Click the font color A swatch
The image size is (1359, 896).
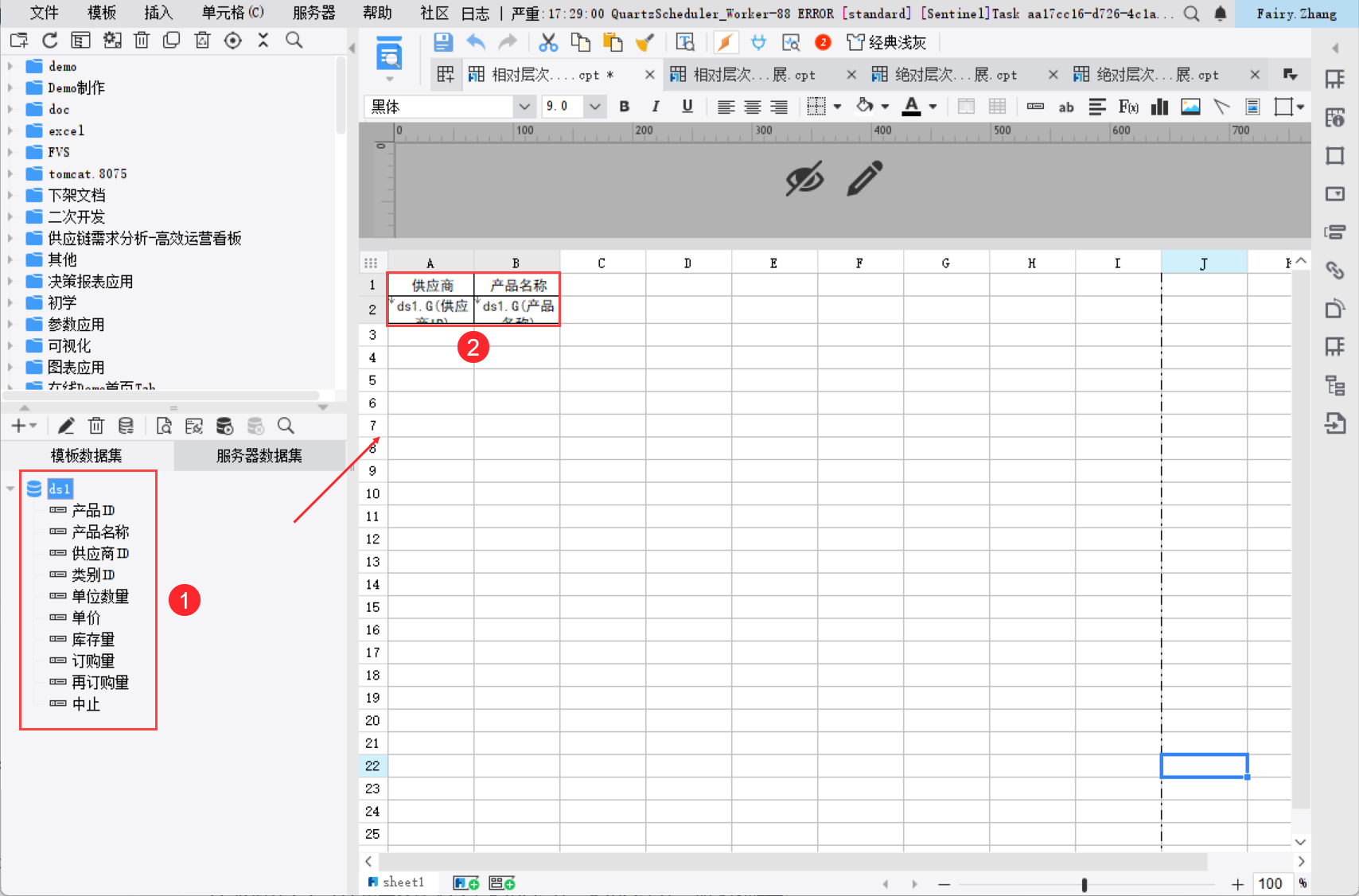tap(912, 107)
